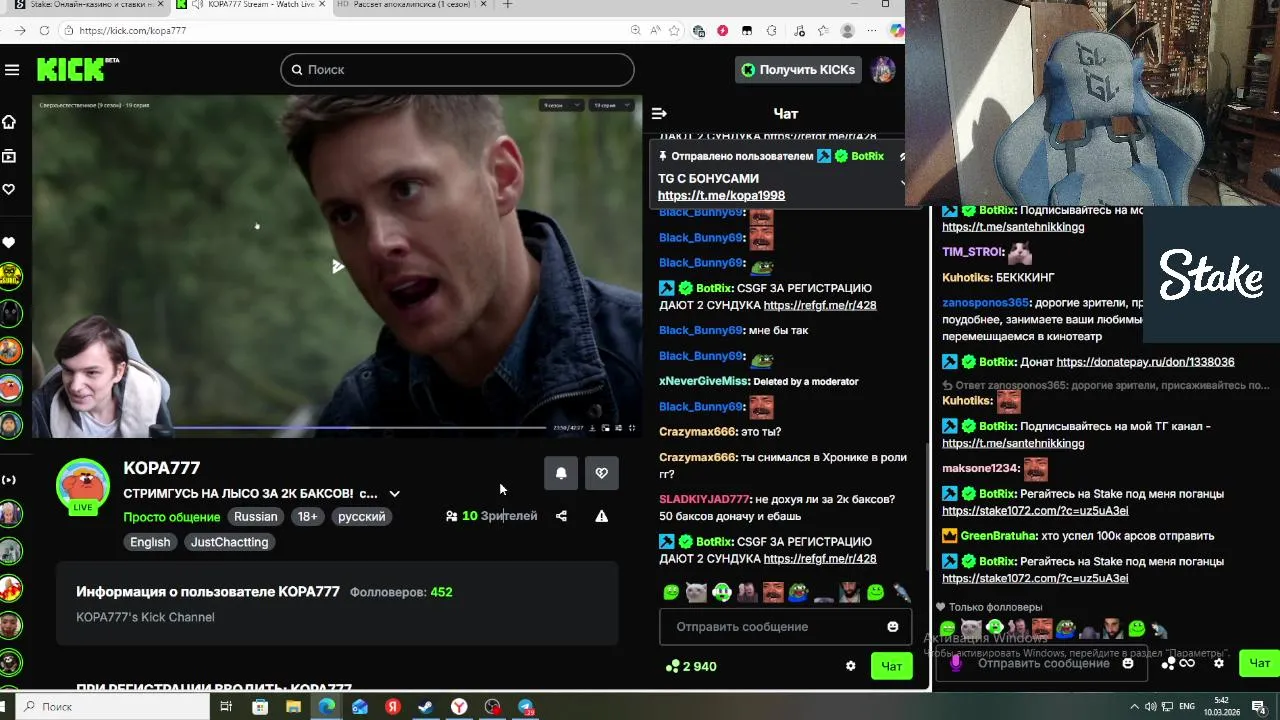
Task: Toggle the notification bell for KOPA777
Action: coord(561,474)
